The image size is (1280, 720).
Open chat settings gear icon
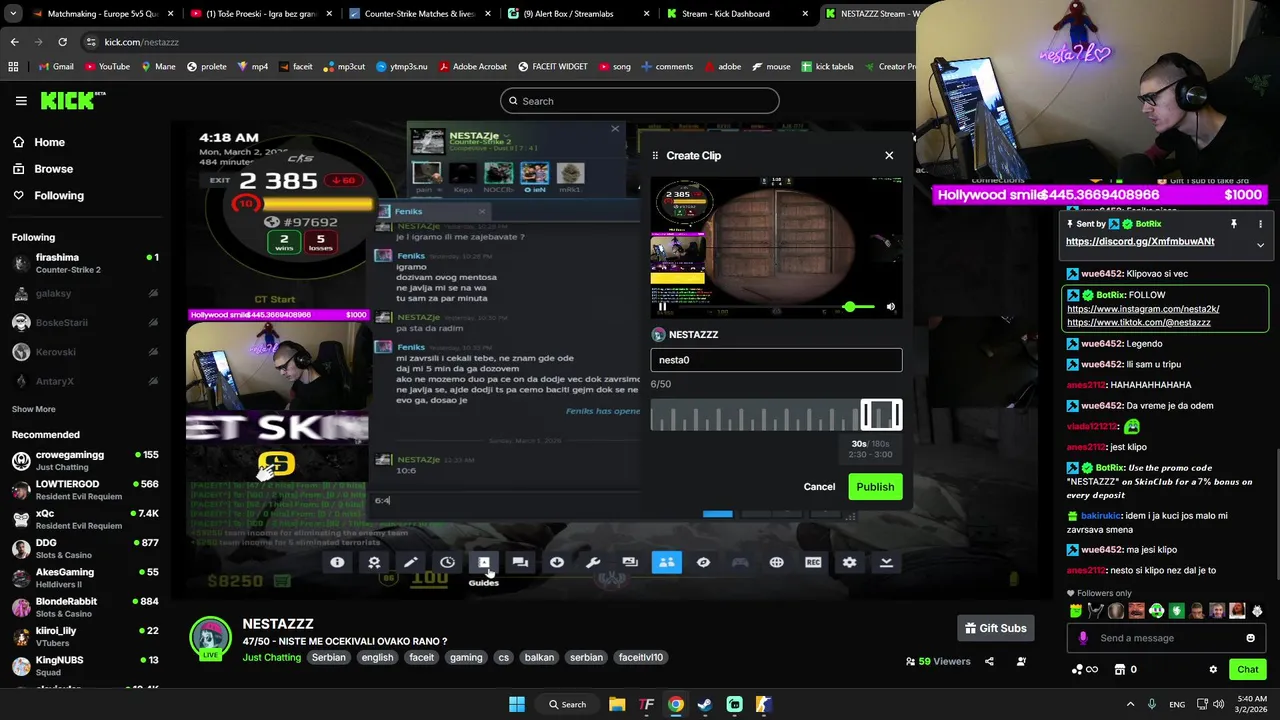(1213, 669)
